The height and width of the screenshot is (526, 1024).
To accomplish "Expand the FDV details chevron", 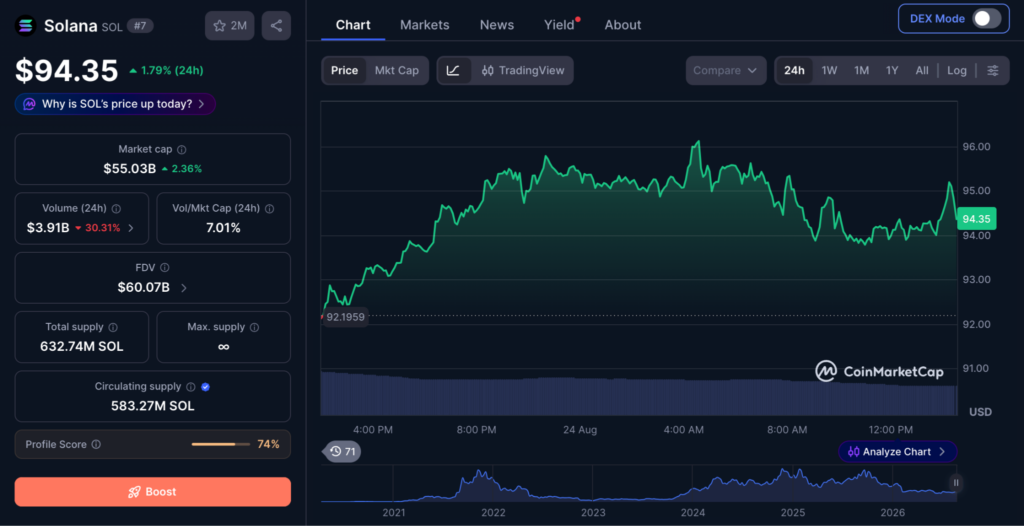I will (184, 288).
